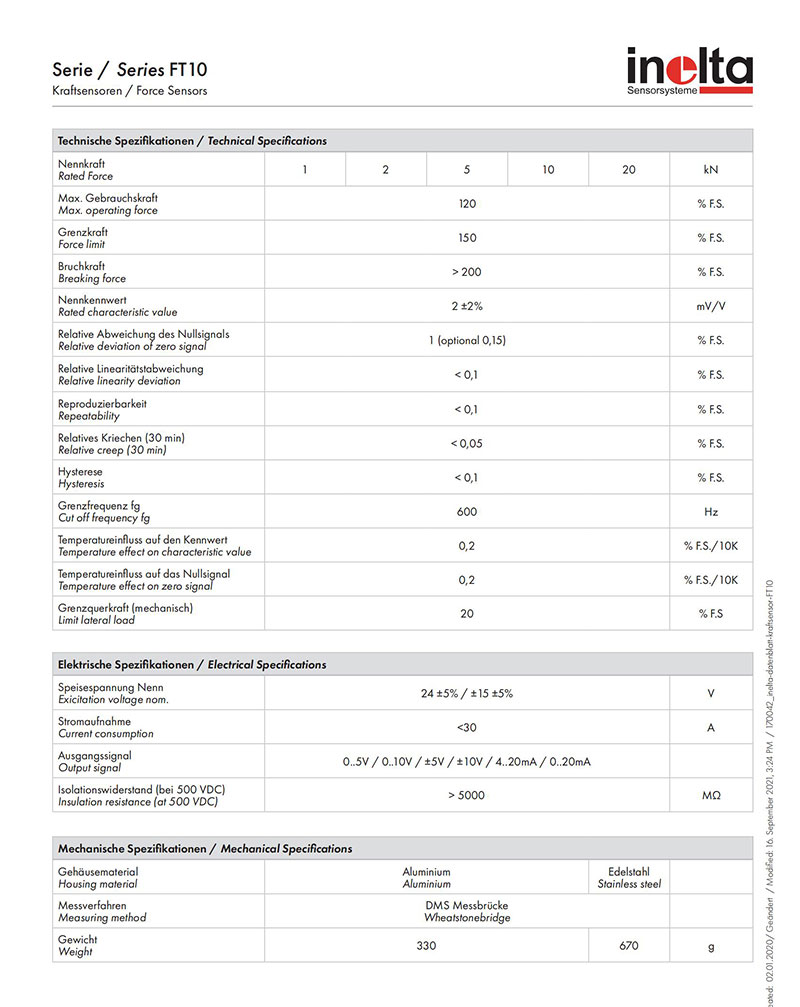
Task: Select the 'Edelstahl Stainless steel' cell
Action: [x=629, y=878]
